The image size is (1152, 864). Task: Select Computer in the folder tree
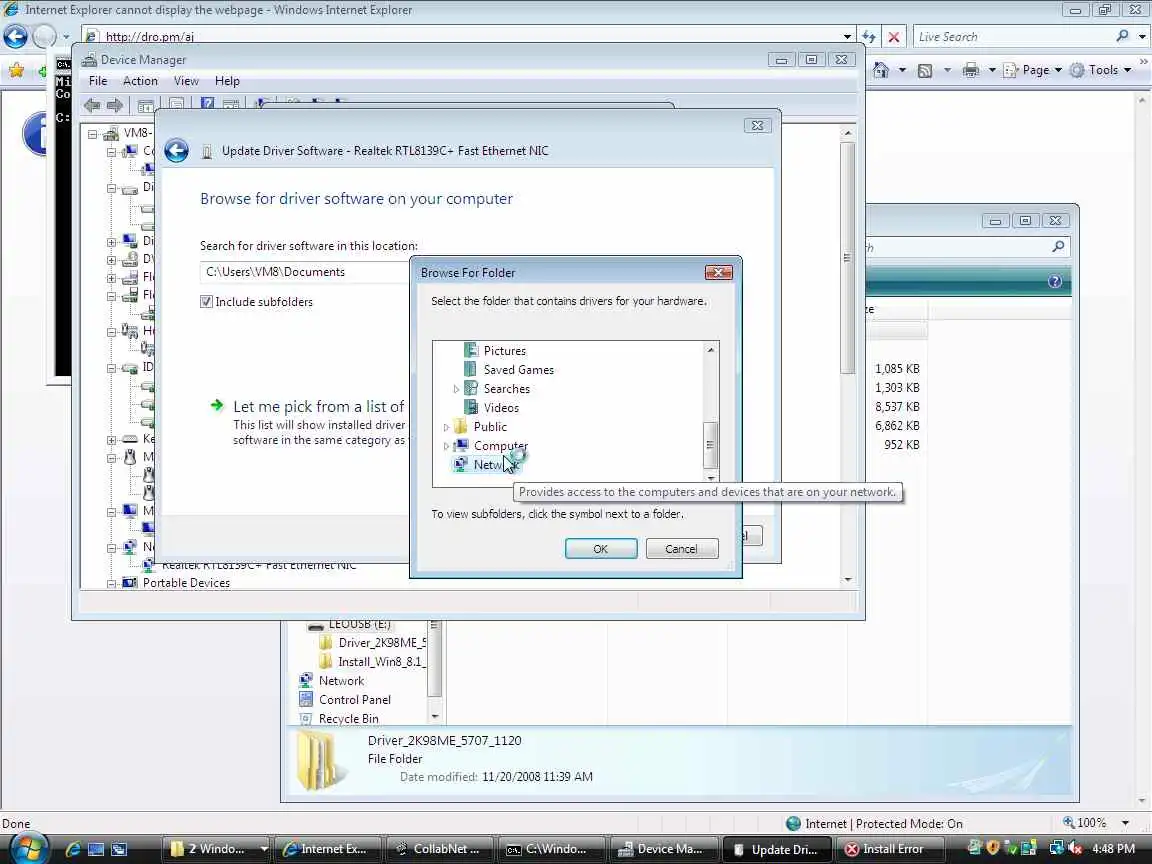(500, 445)
